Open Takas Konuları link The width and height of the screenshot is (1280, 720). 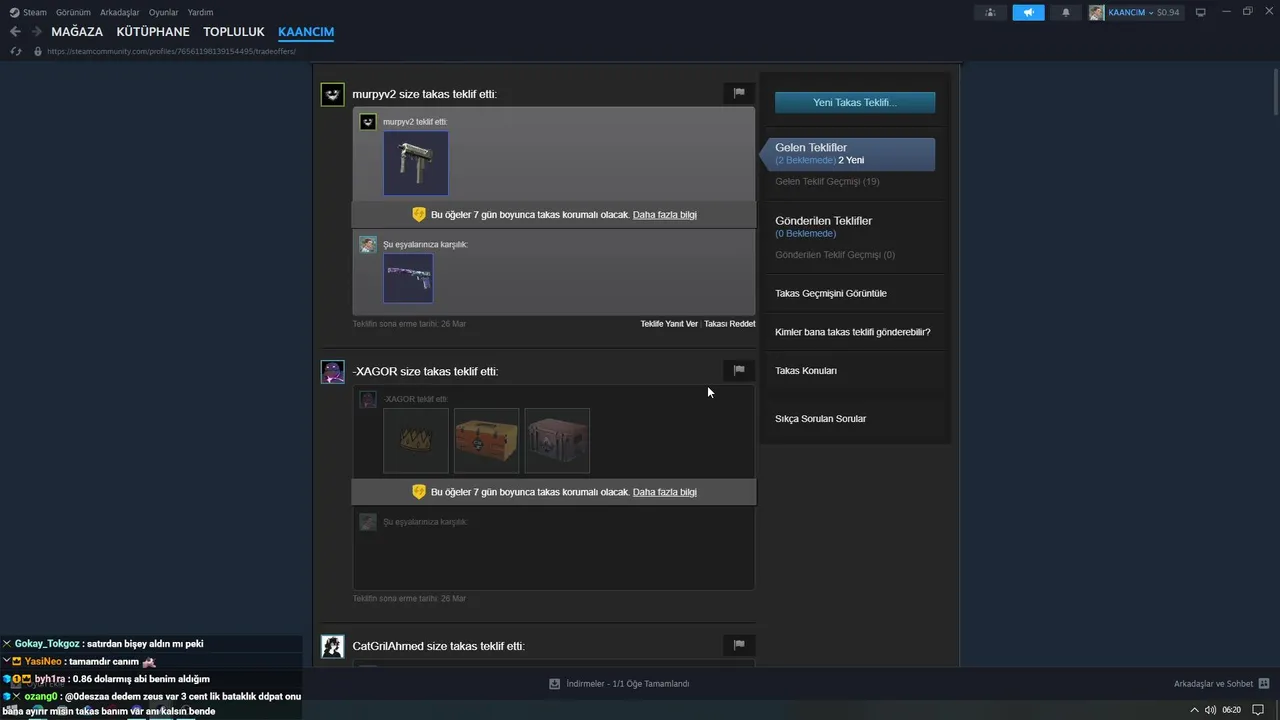[x=806, y=371]
